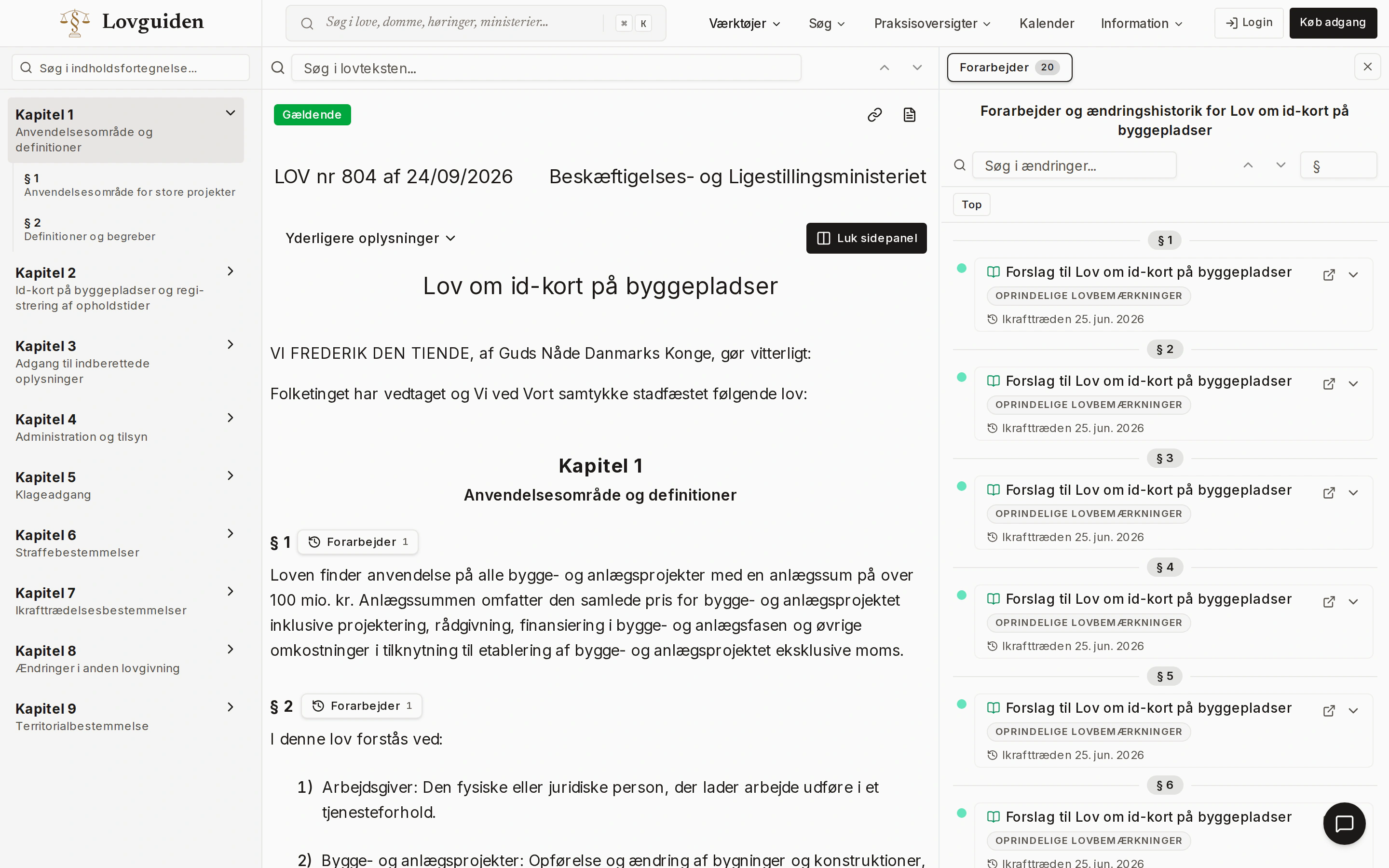Open the Søg menu

pos(827,24)
